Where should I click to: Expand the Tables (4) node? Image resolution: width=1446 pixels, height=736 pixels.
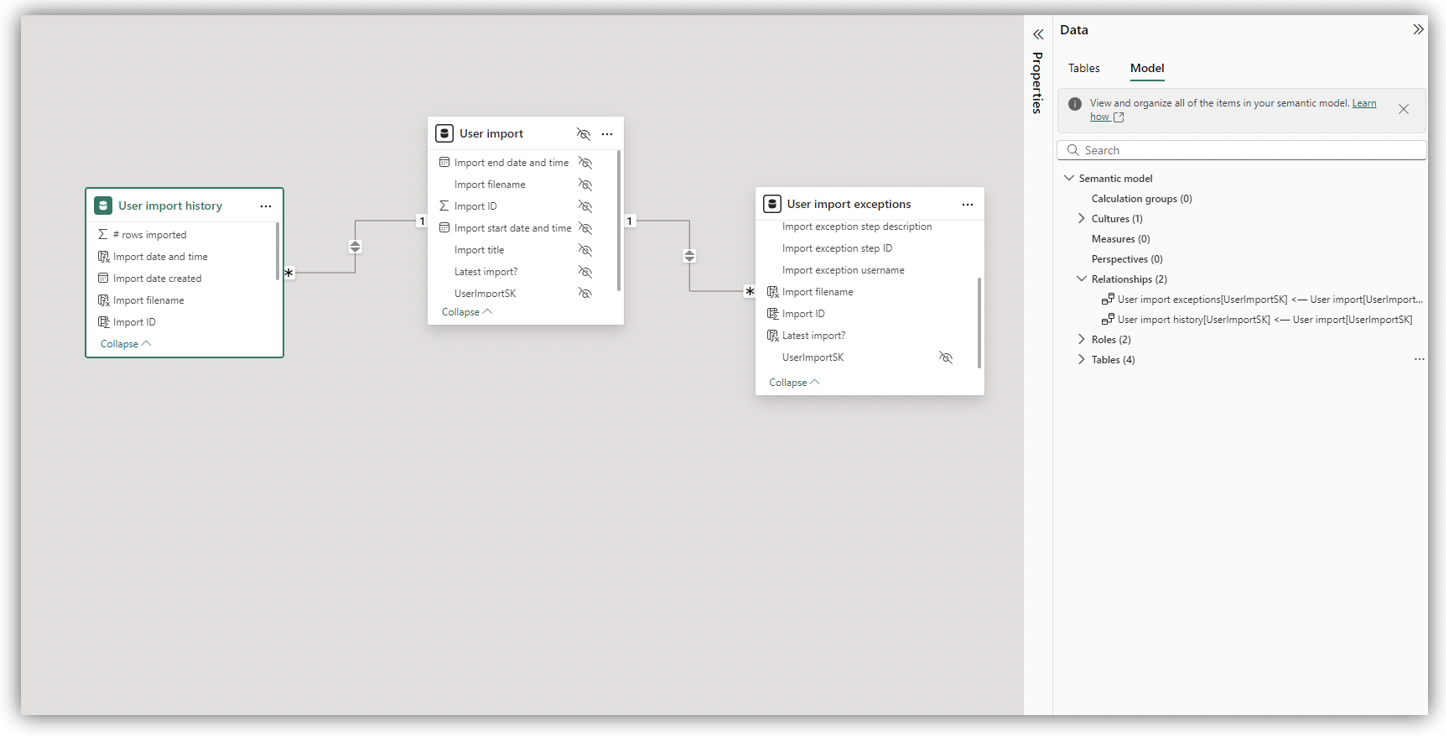[x=1081, y=359]
